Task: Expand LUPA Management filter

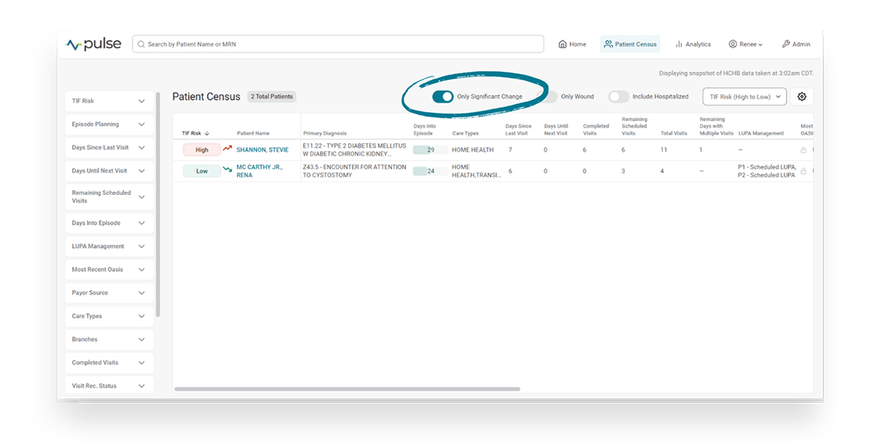Action: pos(109,246)
